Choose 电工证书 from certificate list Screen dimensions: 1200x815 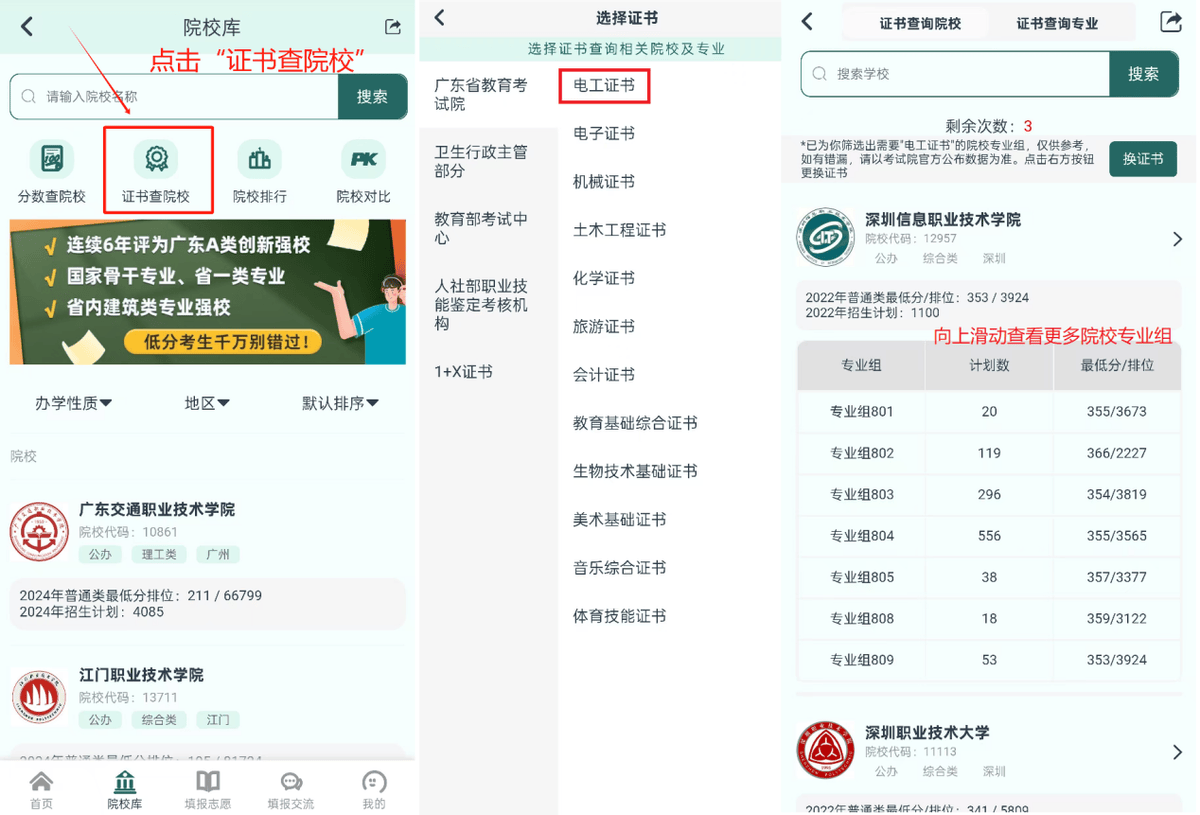pyautogui.click(x=604, y=85)
